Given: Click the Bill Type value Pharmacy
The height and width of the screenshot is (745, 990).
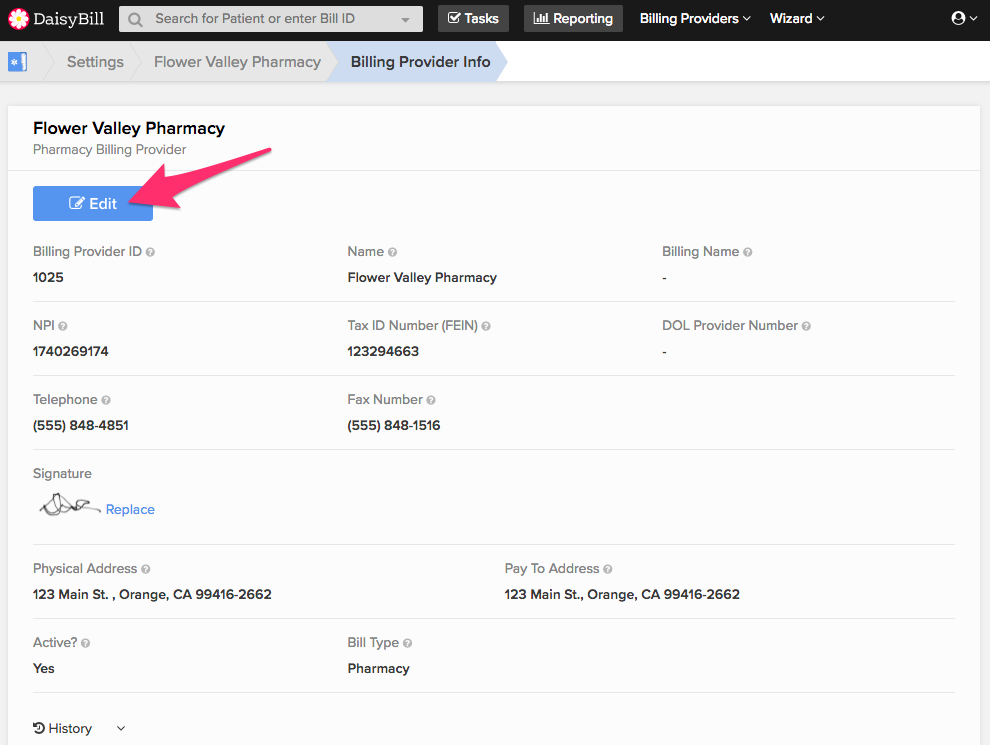Looking at the screenshot, I should click(x=379, y=669).
